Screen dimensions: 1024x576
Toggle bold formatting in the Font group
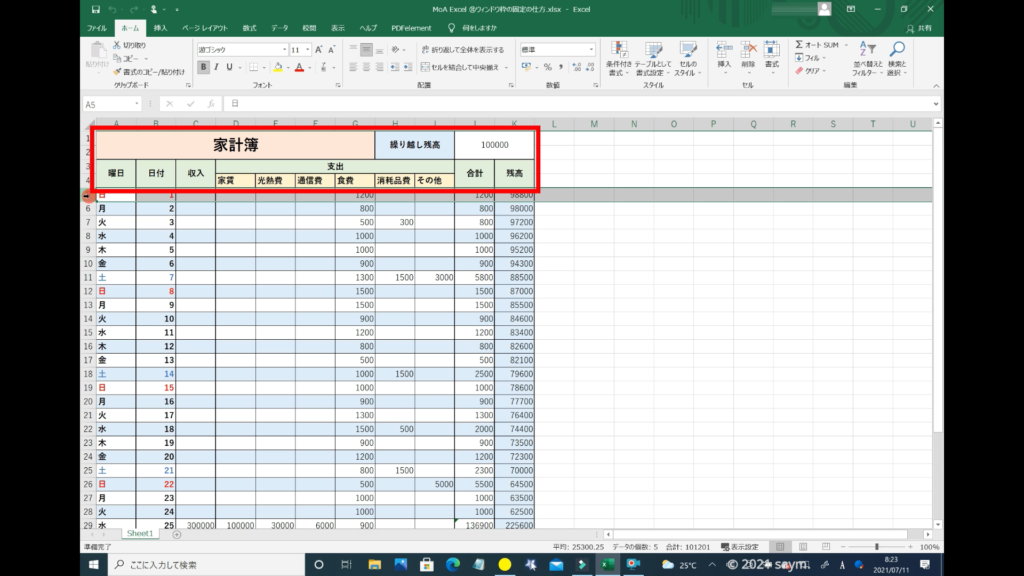tap(203, 67)
